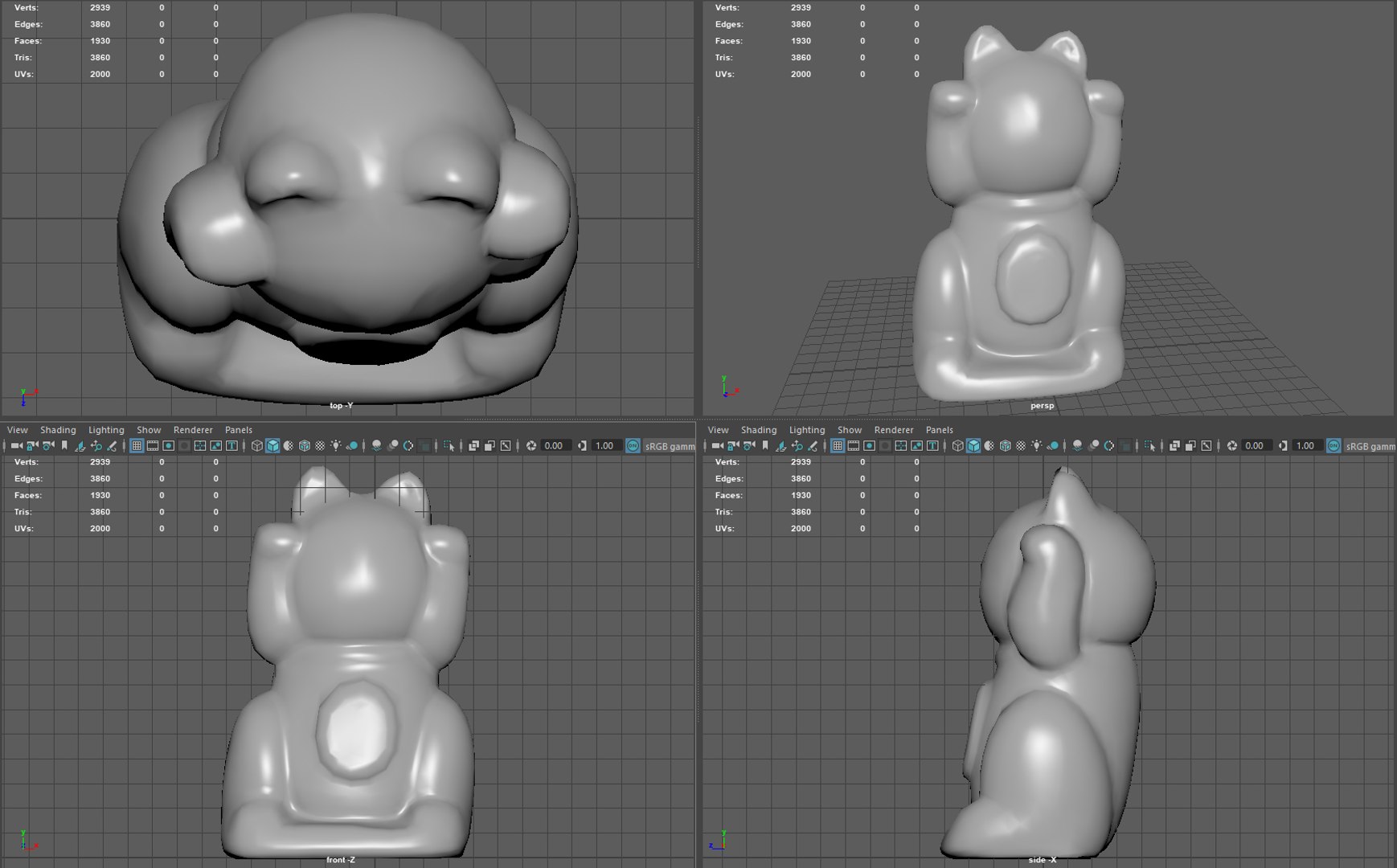Open Lighting menu in front -Z panel
Viewport: 1397px width, 868px height.
[106, 430]
